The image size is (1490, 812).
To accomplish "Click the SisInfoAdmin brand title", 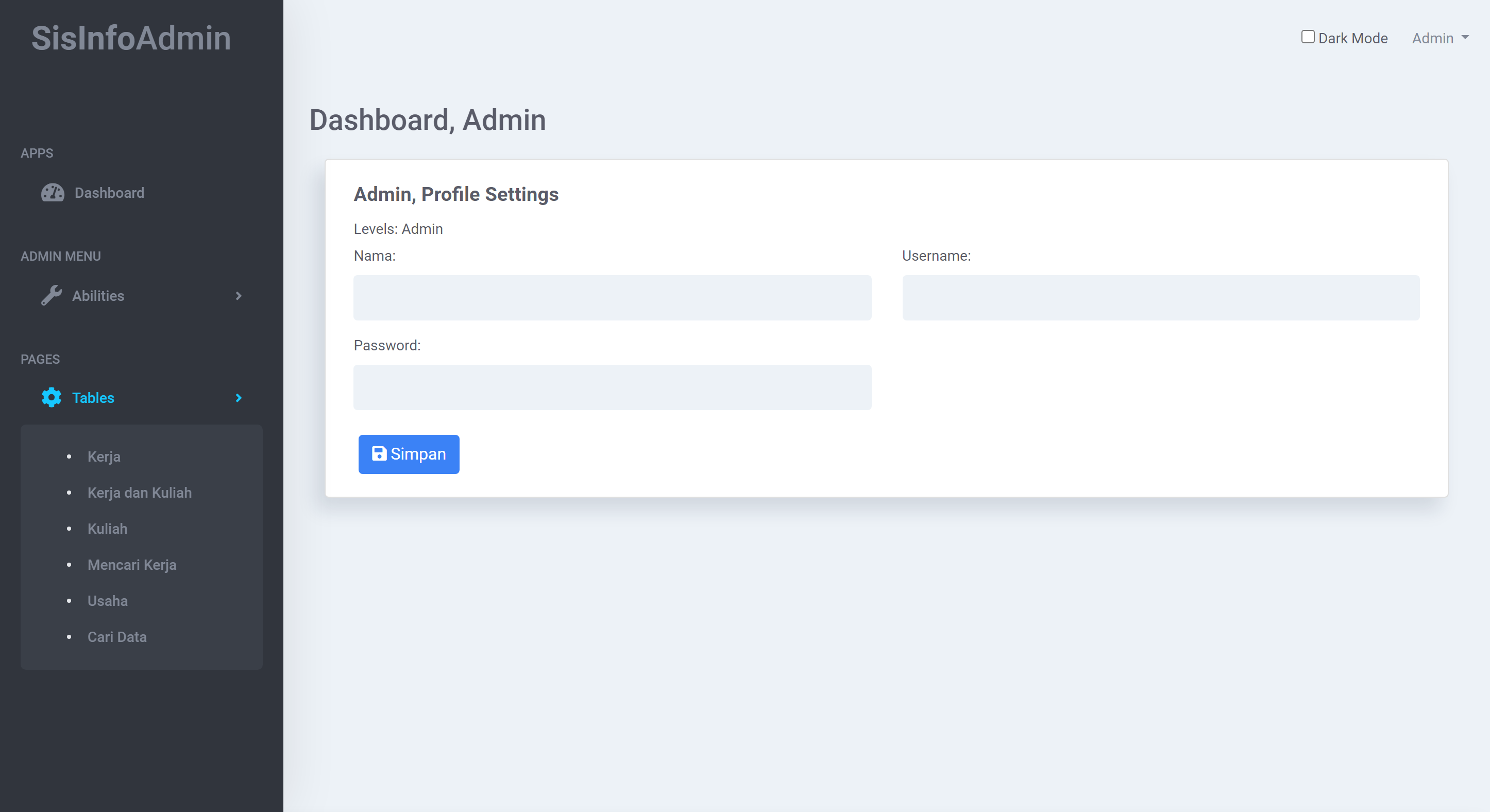I will click(x=131, y=38).
